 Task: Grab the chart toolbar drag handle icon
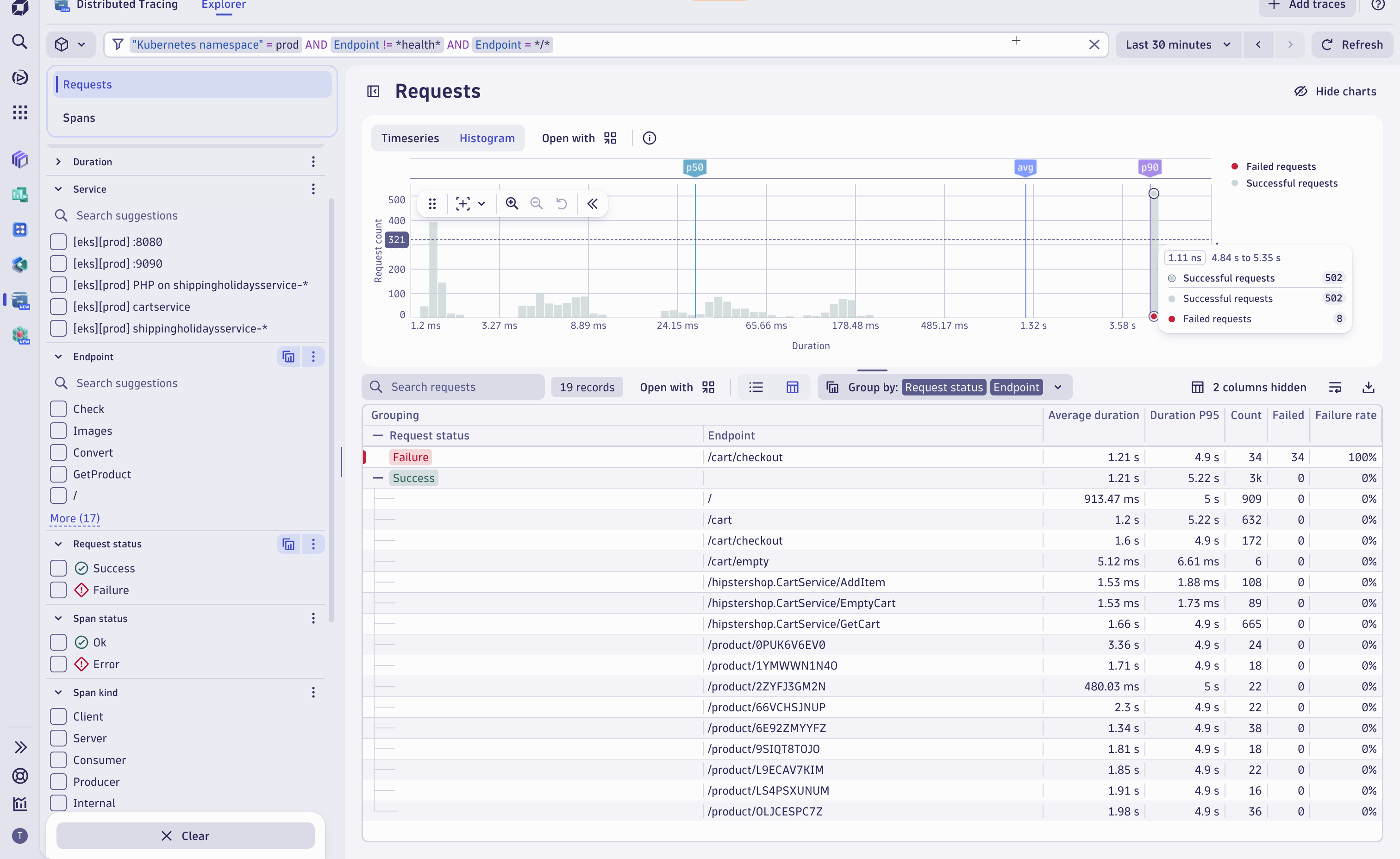click(x=432, y=204)
